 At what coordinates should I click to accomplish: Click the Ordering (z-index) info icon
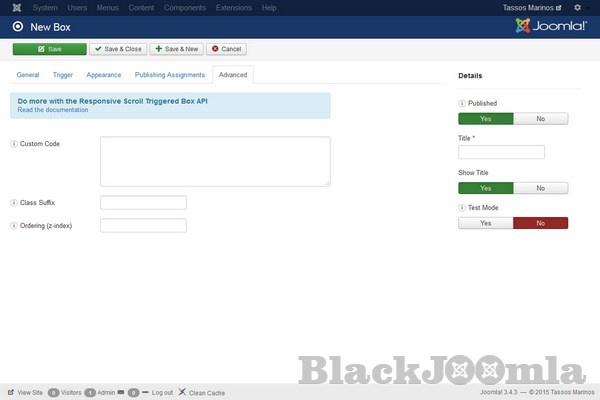pos(14,225)
